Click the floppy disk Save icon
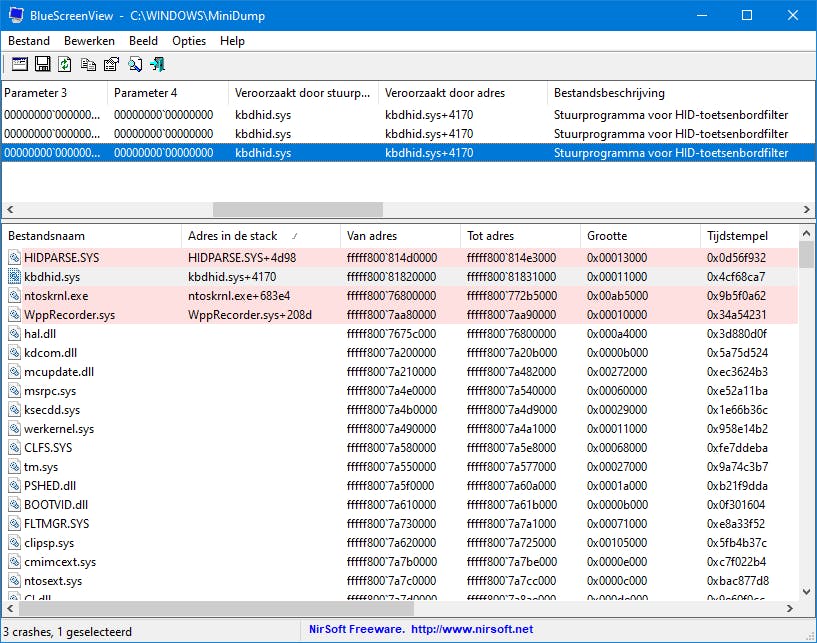This screenshot has width=817, height=643. pos(42,65)
